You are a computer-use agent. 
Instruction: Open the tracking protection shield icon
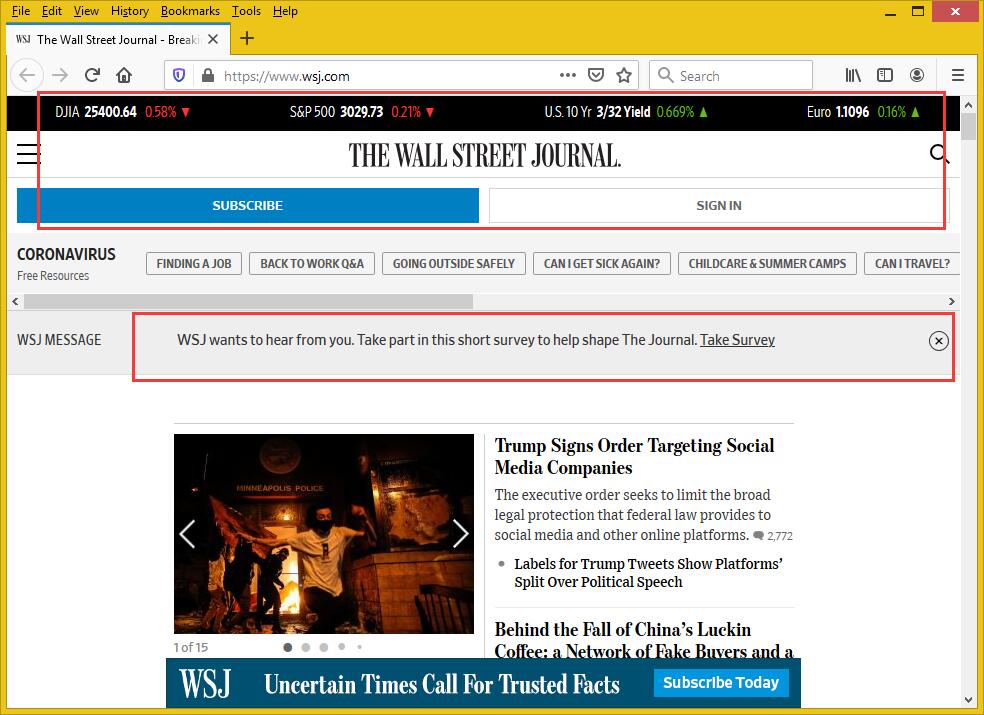click(x=180, y=75)
